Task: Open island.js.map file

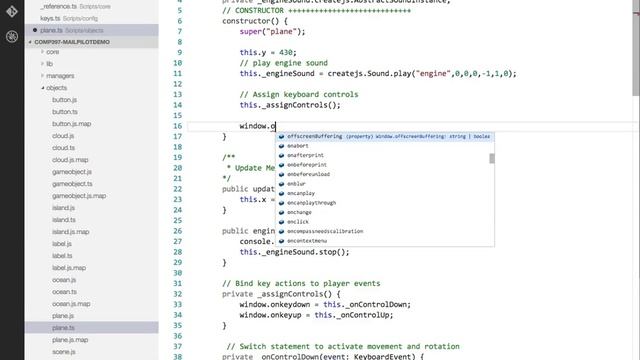Action: coord(70,232)
